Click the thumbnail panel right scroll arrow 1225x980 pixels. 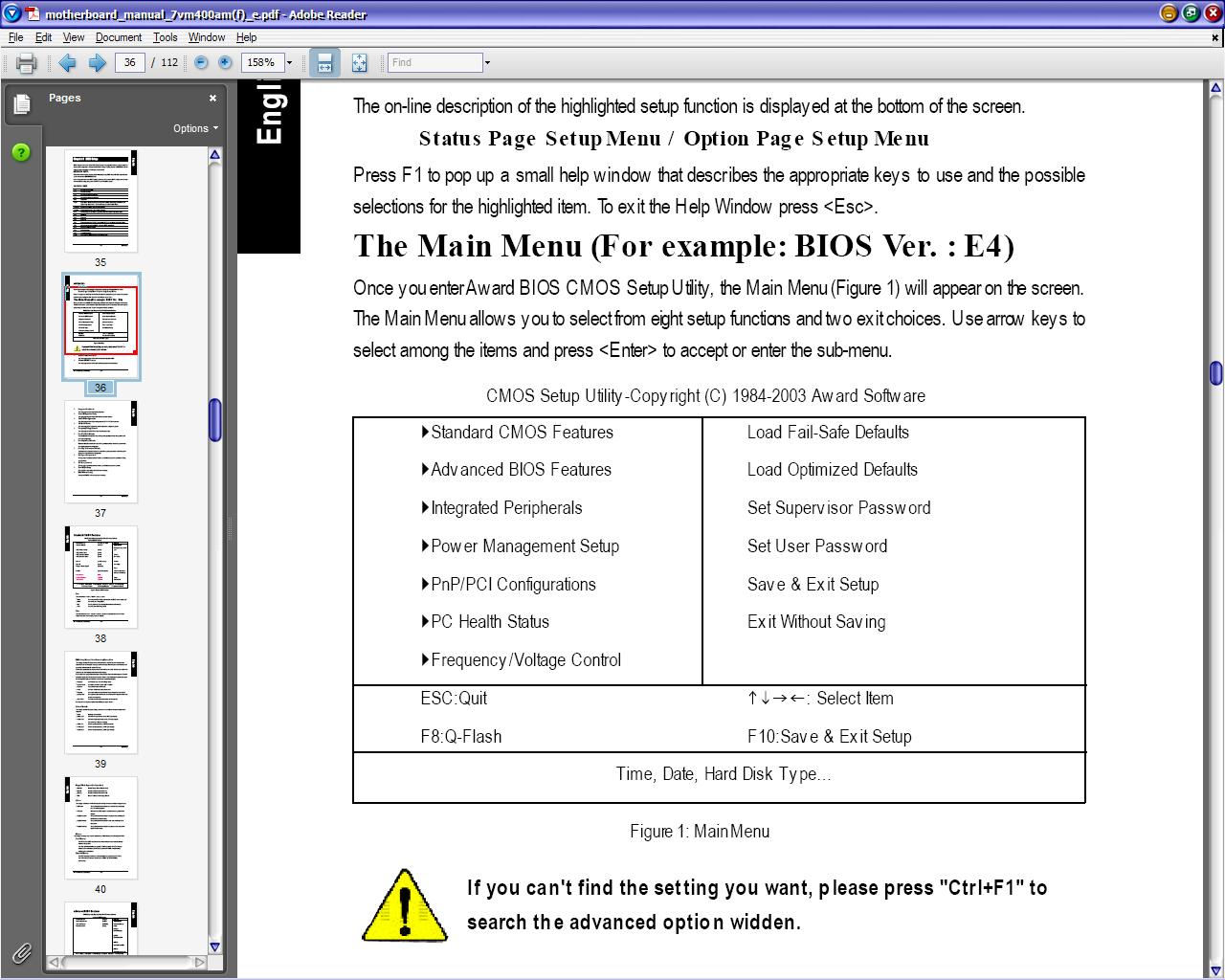click(199, 962)
